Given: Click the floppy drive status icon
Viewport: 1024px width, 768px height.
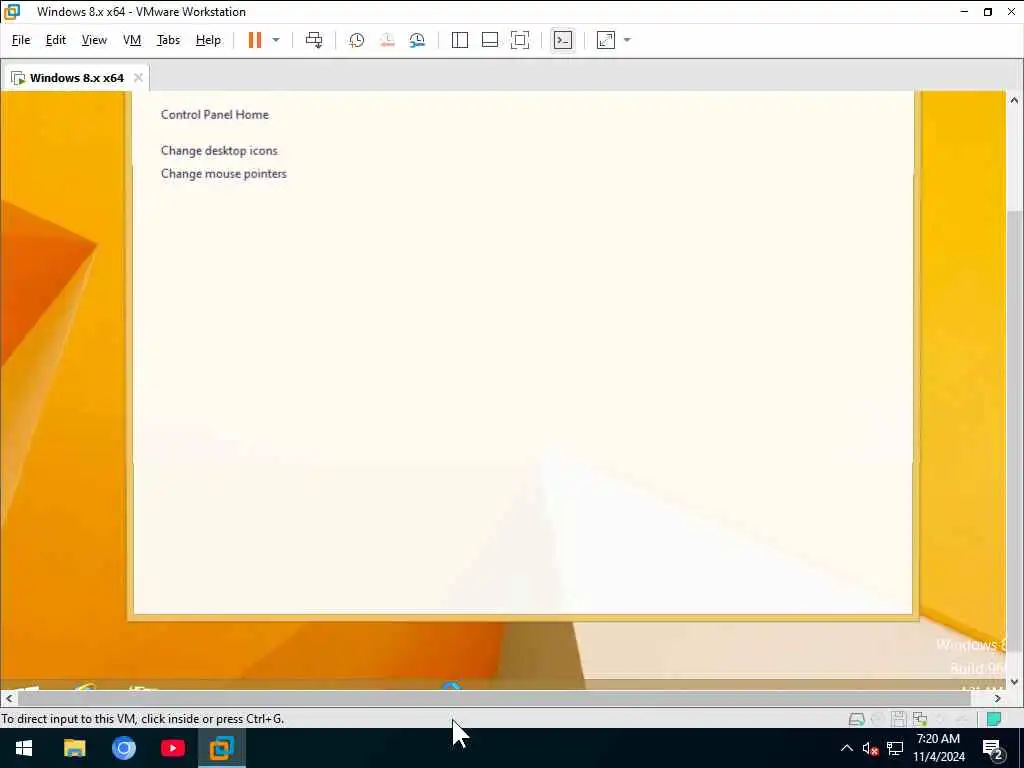Looking at the screenshot, I should [899, 719].
